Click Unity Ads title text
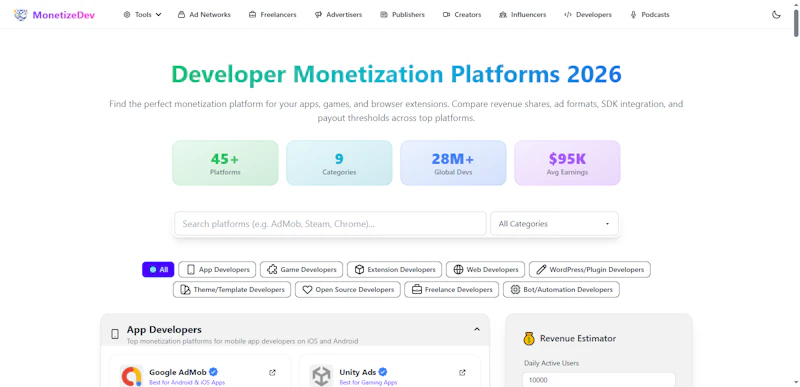The image size is (800, 387). (358, 372)
